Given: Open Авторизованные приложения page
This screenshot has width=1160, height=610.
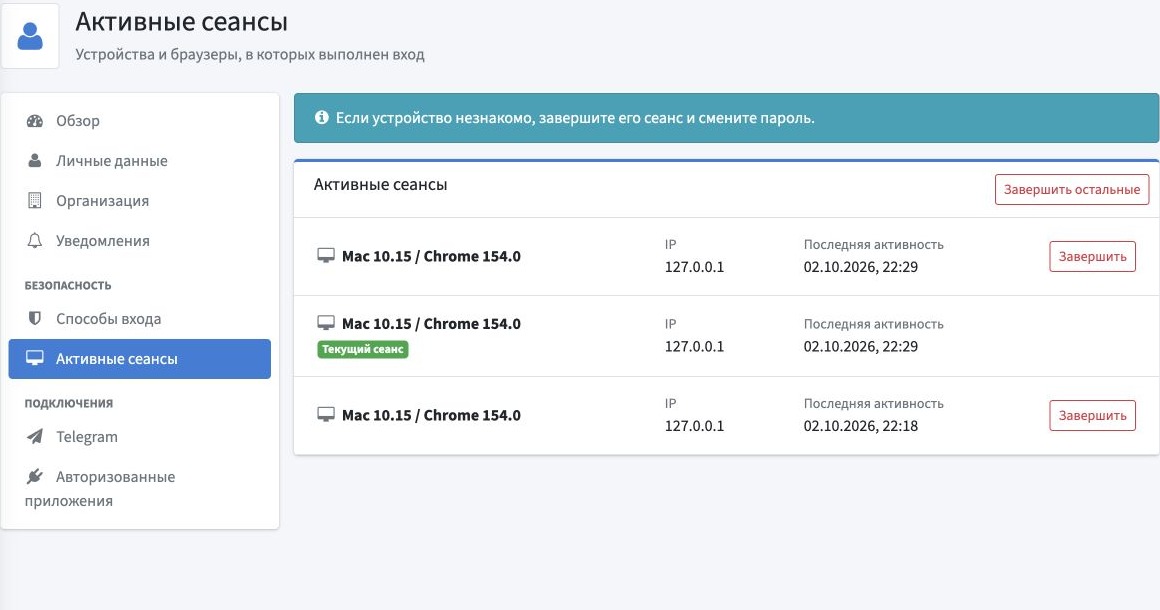Looking at the screenshot, I should coord(140,488).
